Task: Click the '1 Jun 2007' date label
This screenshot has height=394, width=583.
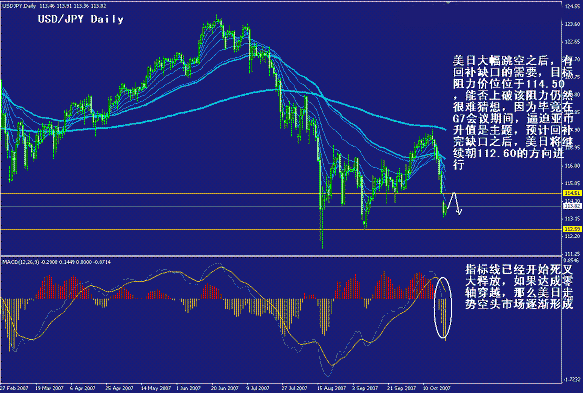Action: tap(188, 388)
